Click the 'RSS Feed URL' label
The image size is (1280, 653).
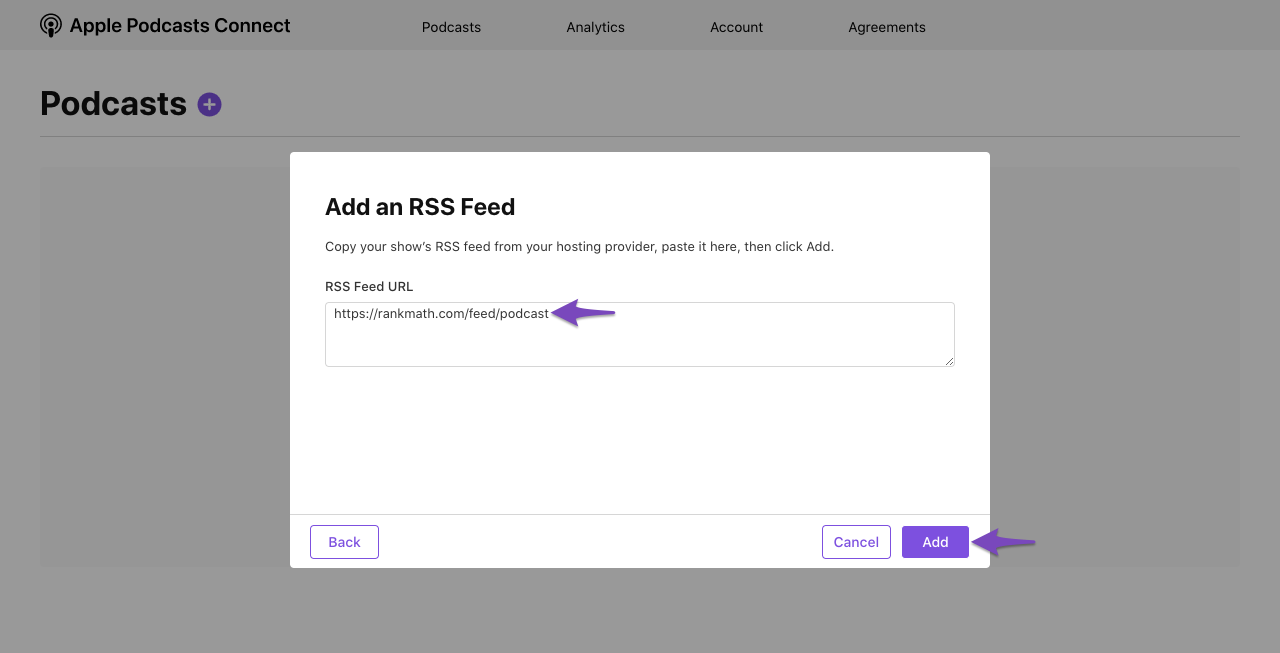click(369, 286)
